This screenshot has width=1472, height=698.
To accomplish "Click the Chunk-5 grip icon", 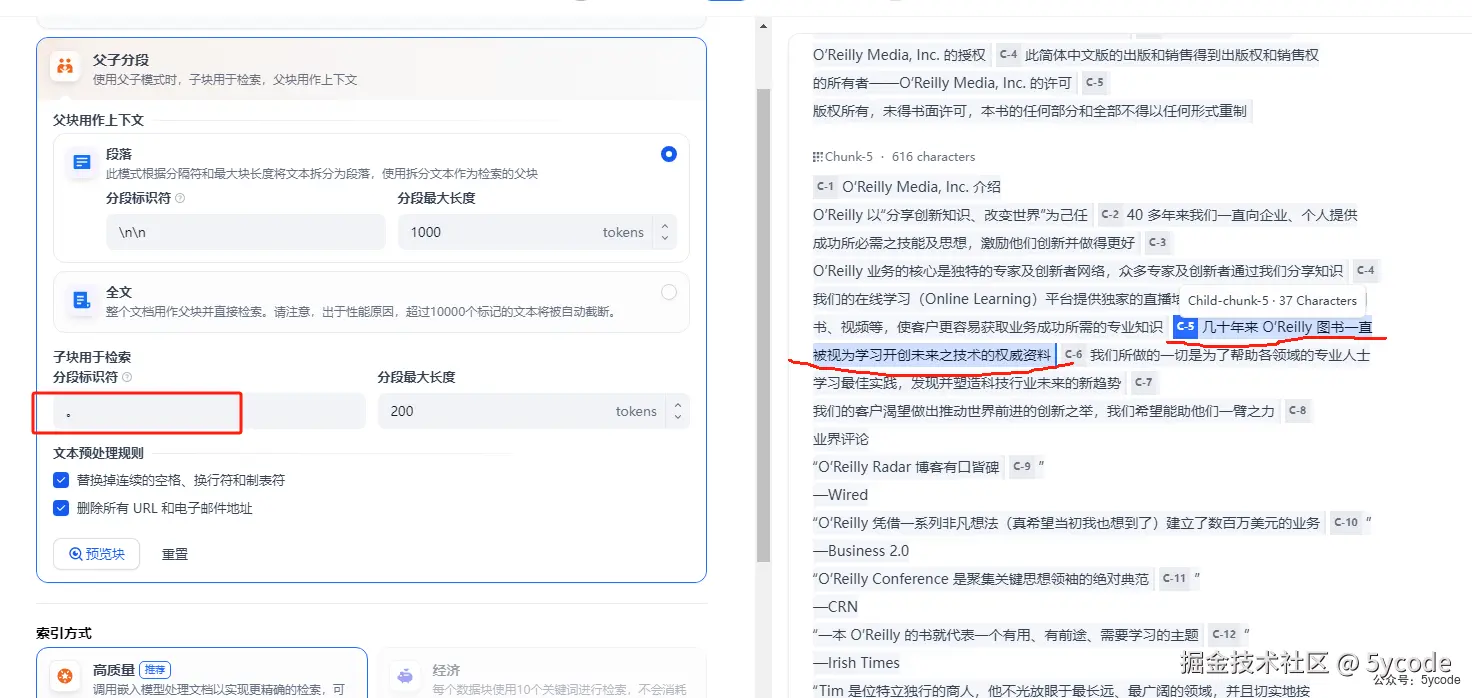I will [x=818, y=157].
